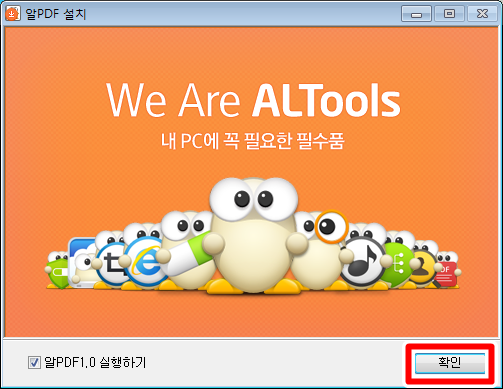Minimize the 알PDF 설치 window
This screenshot has width=503, height=389.
[x=416, y=14]
